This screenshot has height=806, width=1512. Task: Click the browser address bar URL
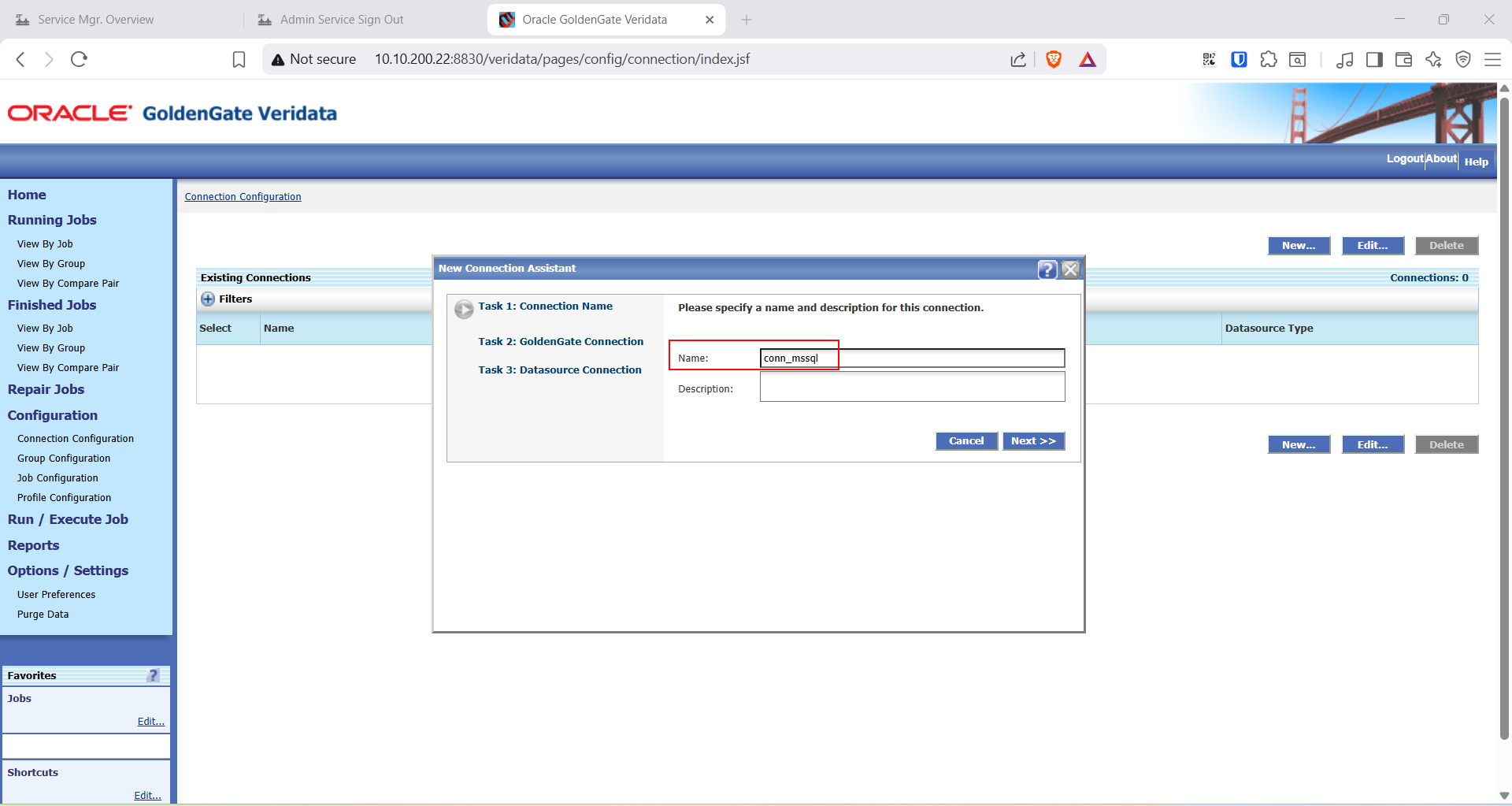562,59
